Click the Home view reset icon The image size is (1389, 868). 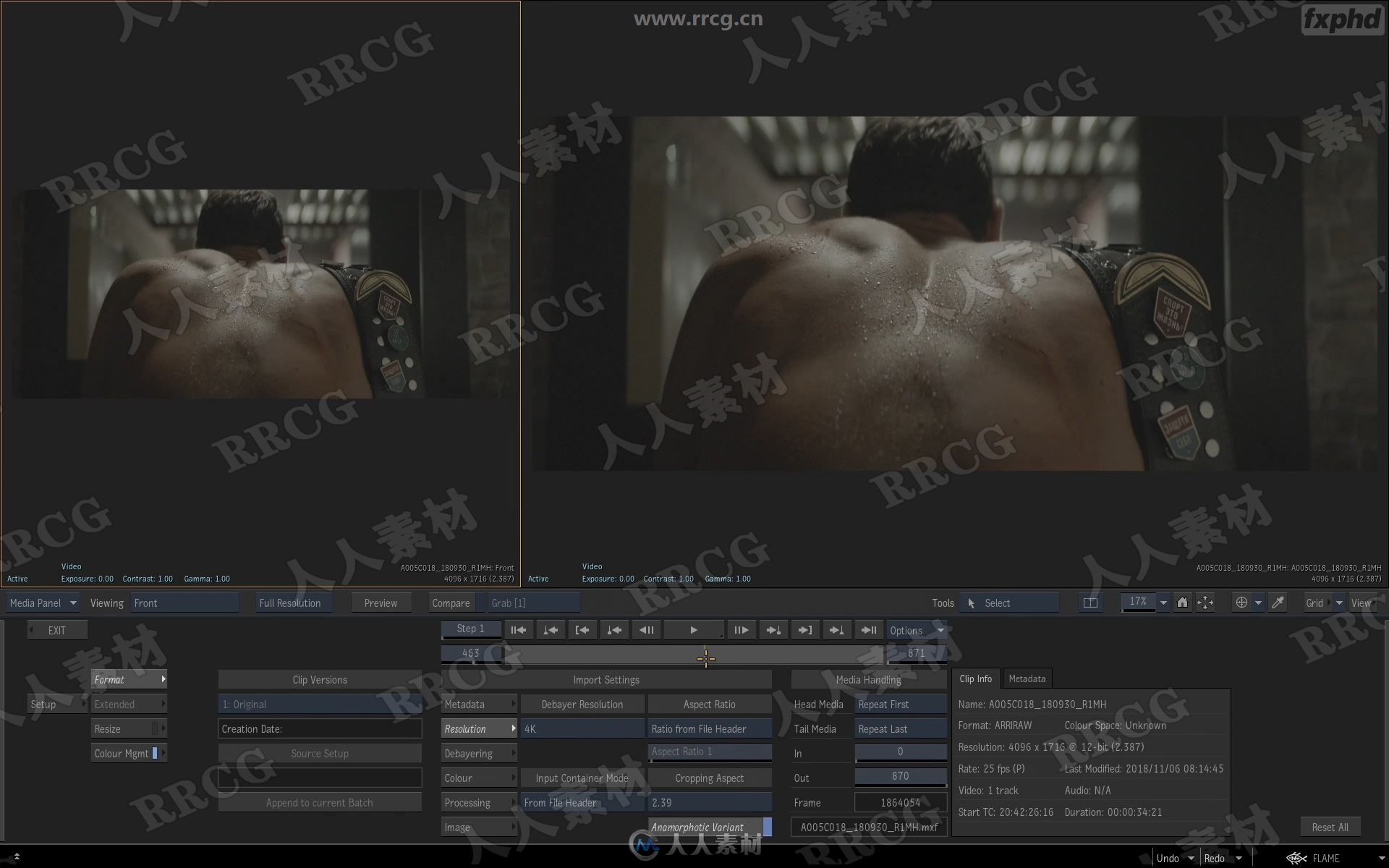pyautogui.click(x=1182, y=603)
